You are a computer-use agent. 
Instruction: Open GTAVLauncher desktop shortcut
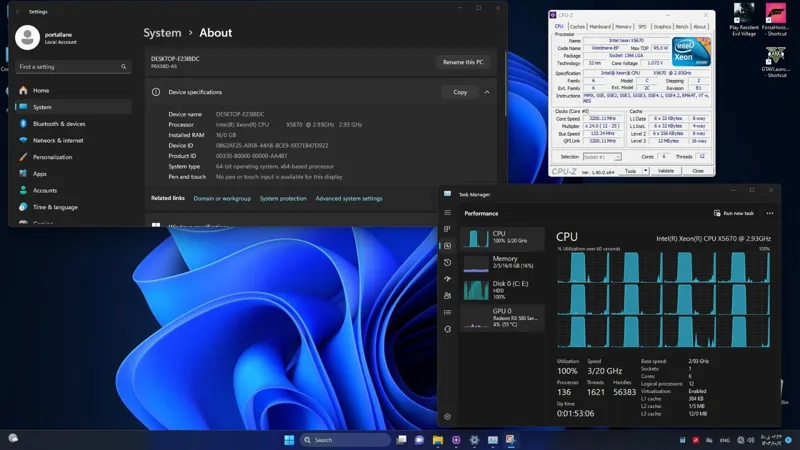click(775, 62)
